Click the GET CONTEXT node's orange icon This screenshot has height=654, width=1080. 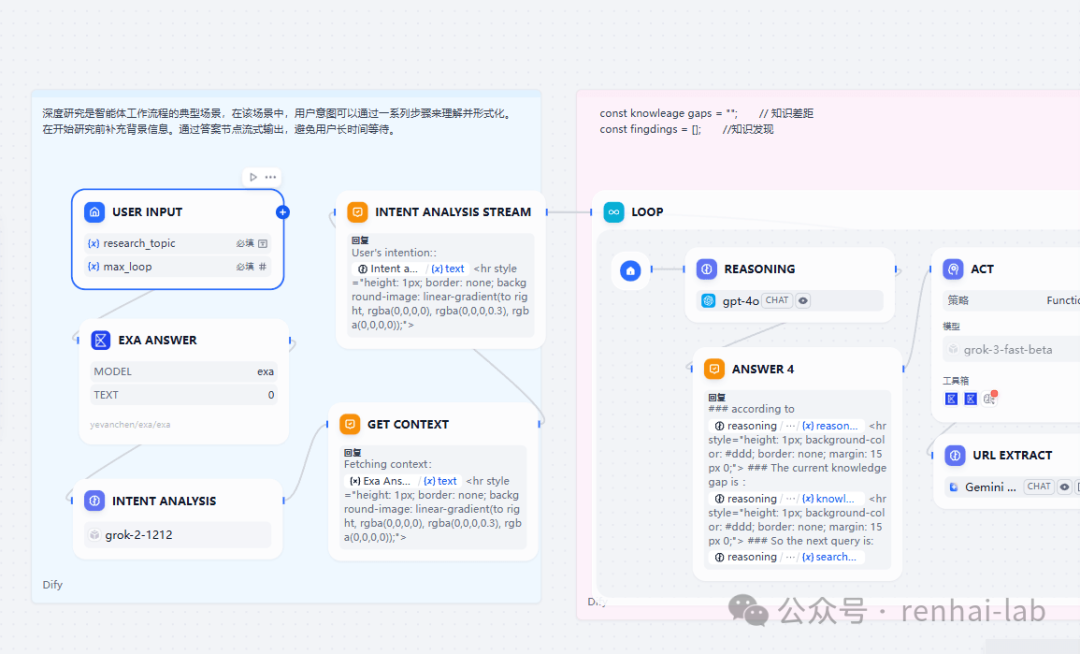click(350, 424)
